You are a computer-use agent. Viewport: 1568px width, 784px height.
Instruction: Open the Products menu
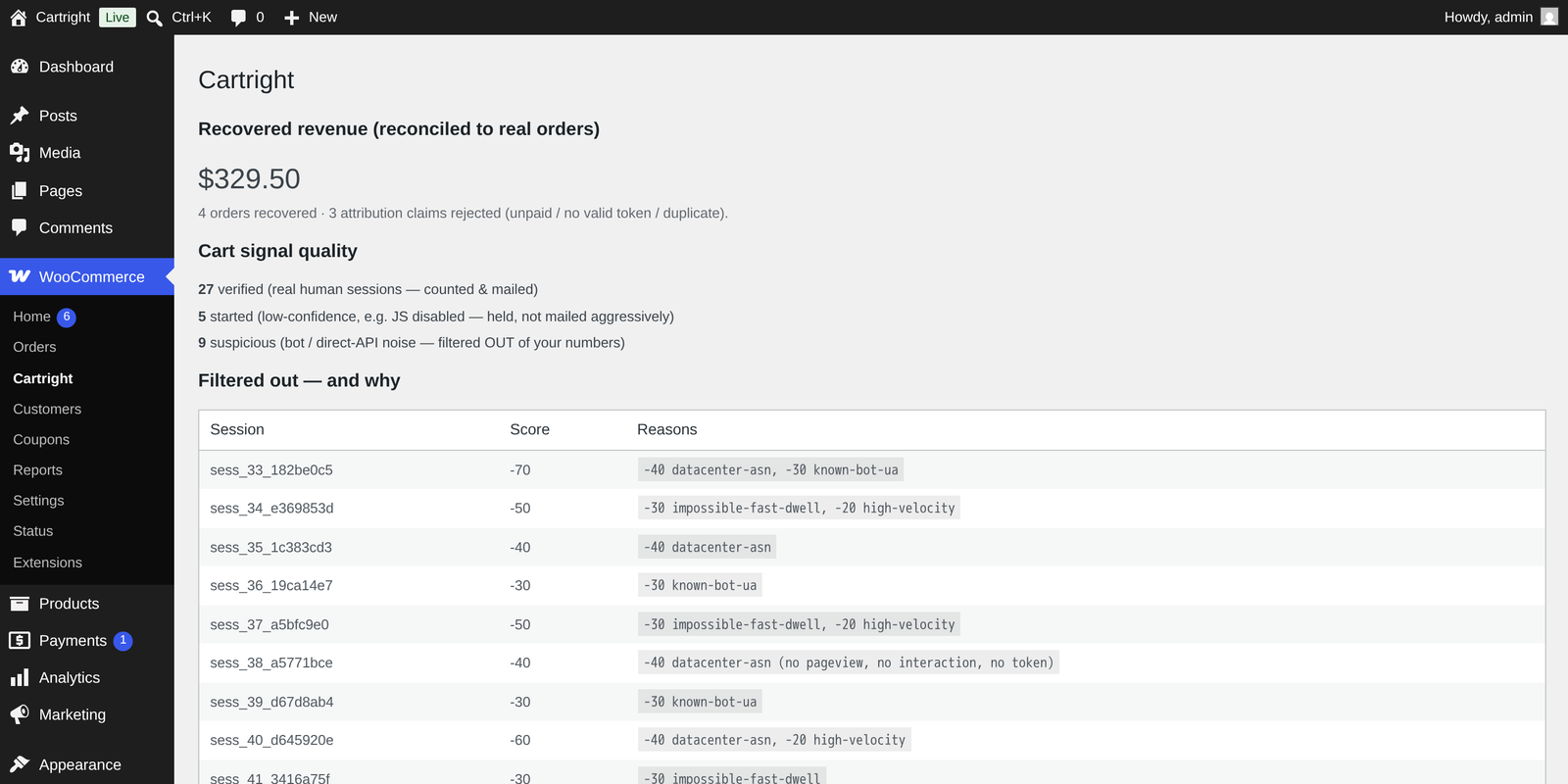[x=69, y=604]
